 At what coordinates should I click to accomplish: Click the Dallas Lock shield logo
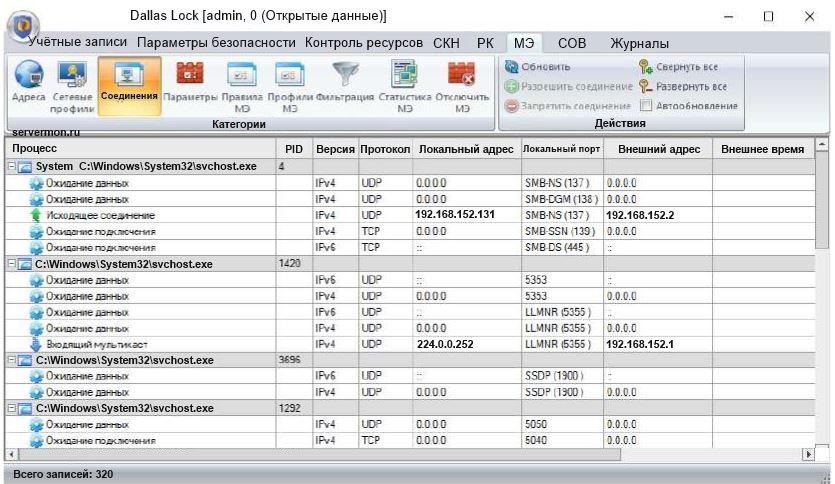[x=23, y=24]
